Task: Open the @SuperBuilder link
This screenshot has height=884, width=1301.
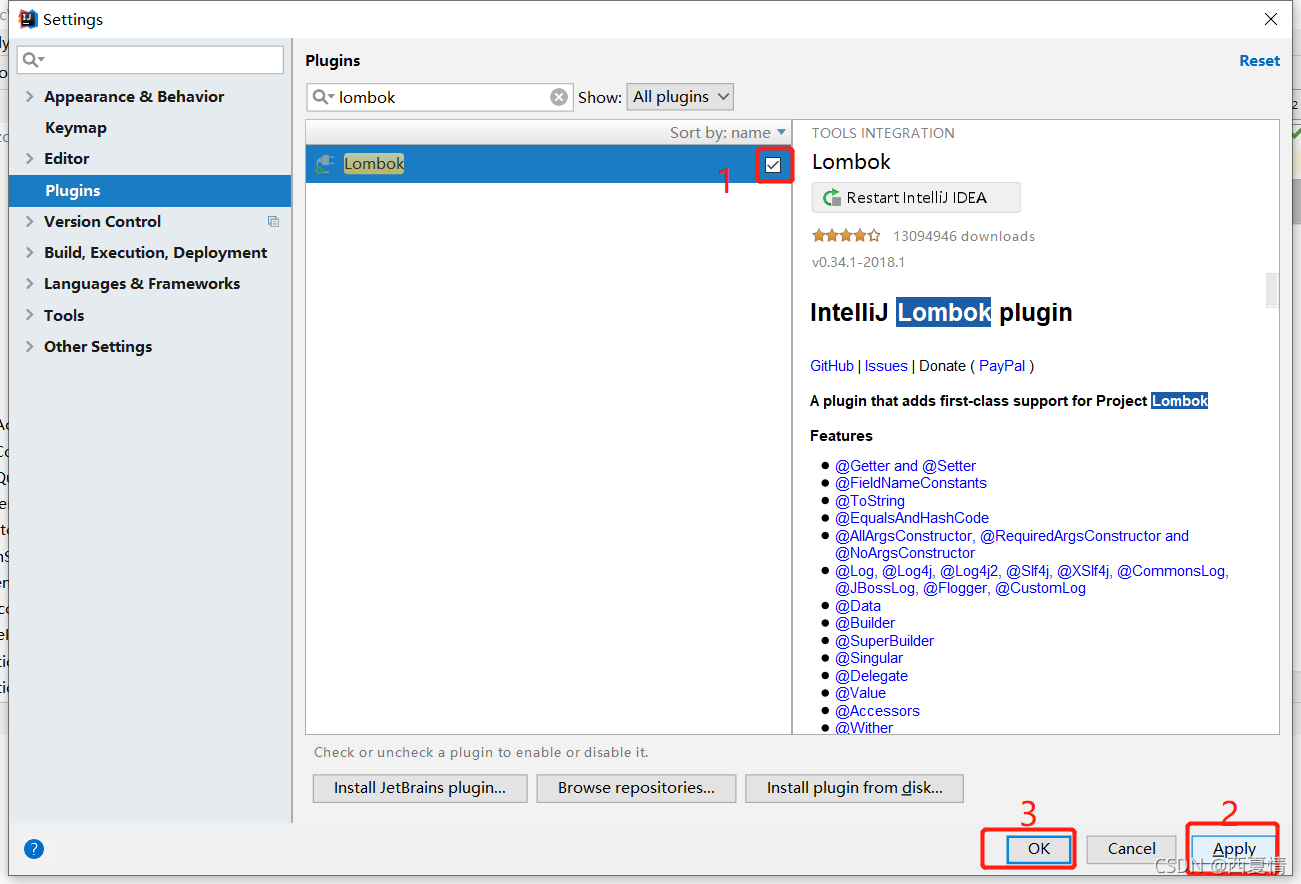Action: [885, 641]
